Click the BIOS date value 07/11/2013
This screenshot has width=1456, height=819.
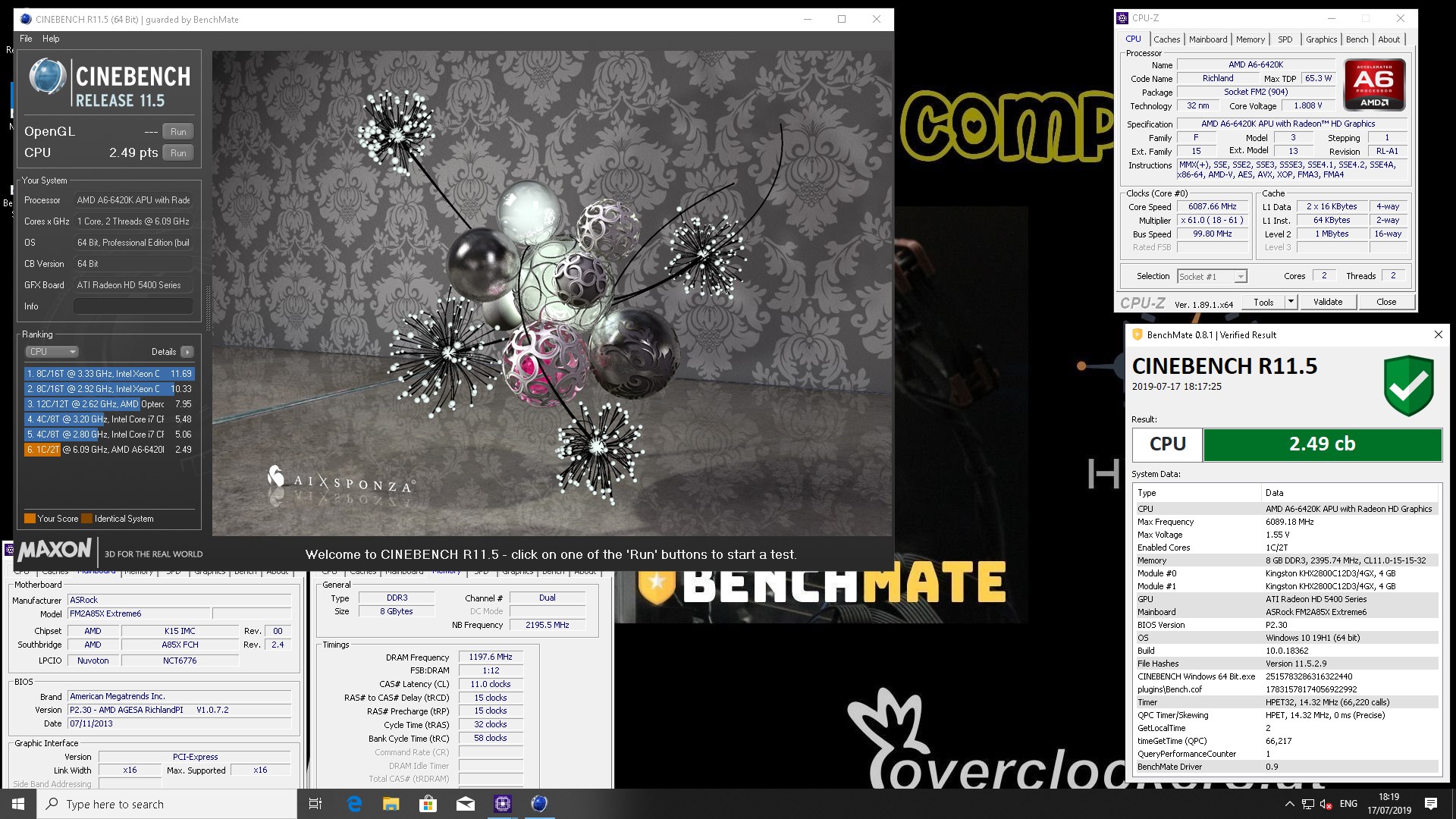point(180,723)
